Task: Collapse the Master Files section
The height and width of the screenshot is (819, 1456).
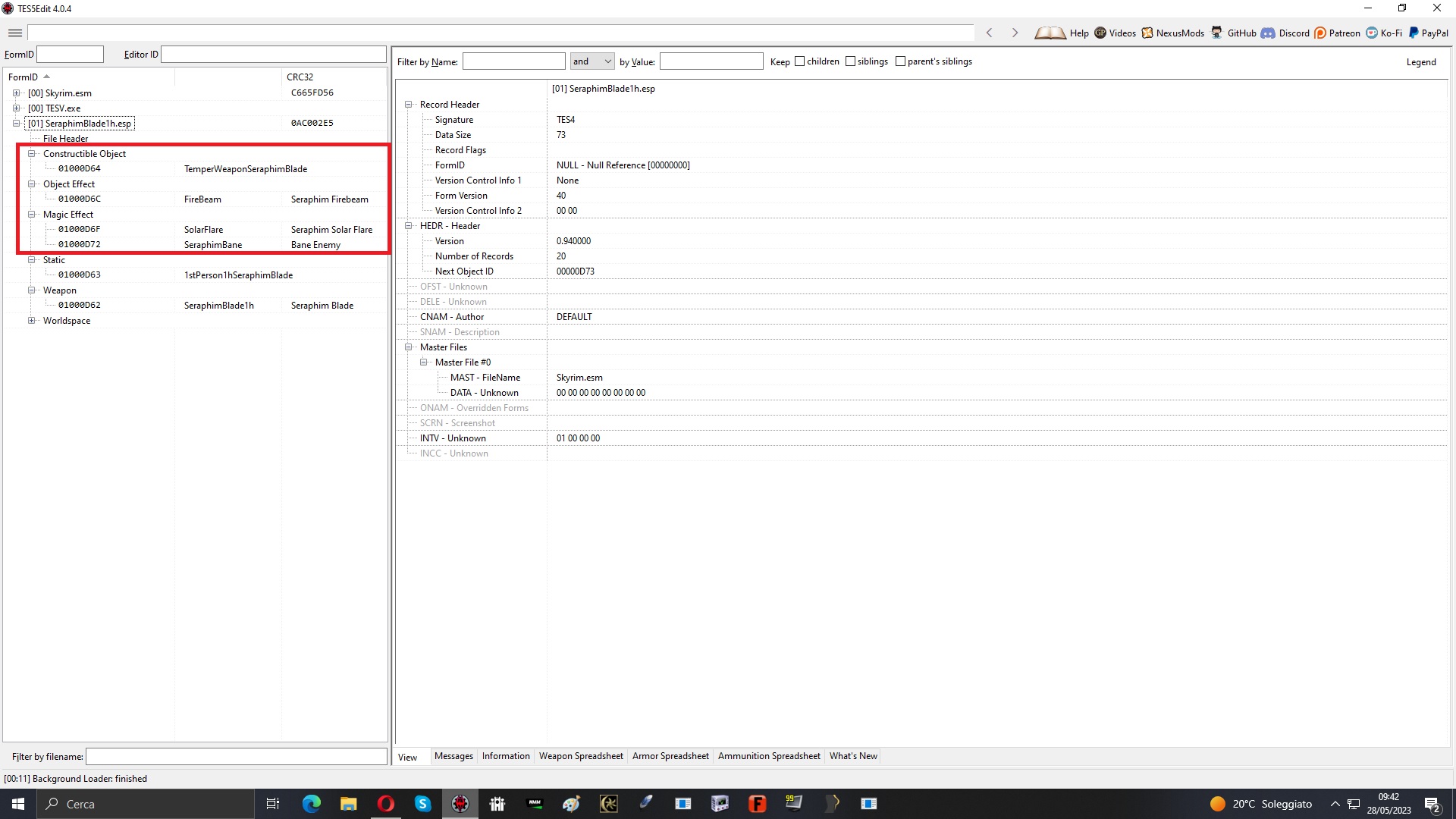Action: tap(408, 347)
